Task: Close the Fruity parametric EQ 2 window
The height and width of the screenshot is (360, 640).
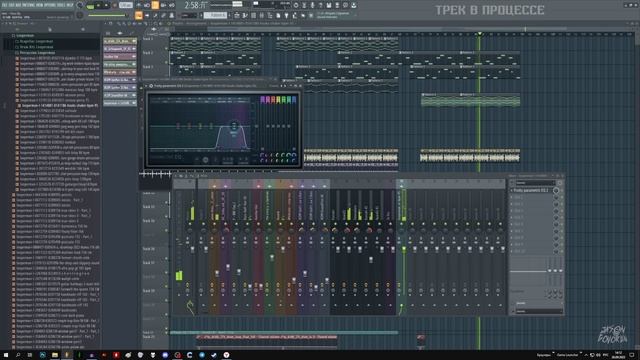Action: (x=300, y=86)
